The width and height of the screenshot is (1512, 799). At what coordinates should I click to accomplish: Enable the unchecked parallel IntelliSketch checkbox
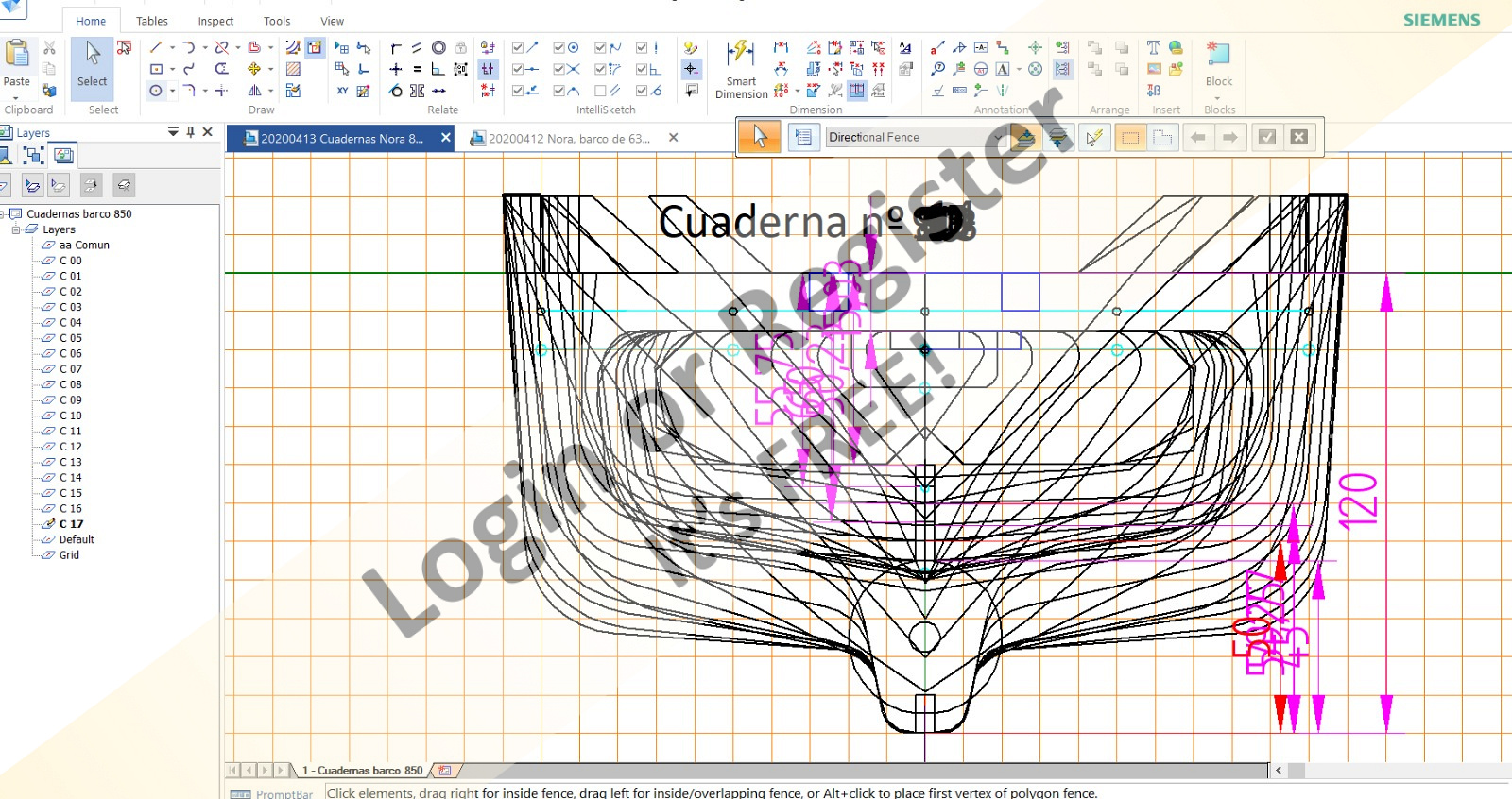[600, 91]
